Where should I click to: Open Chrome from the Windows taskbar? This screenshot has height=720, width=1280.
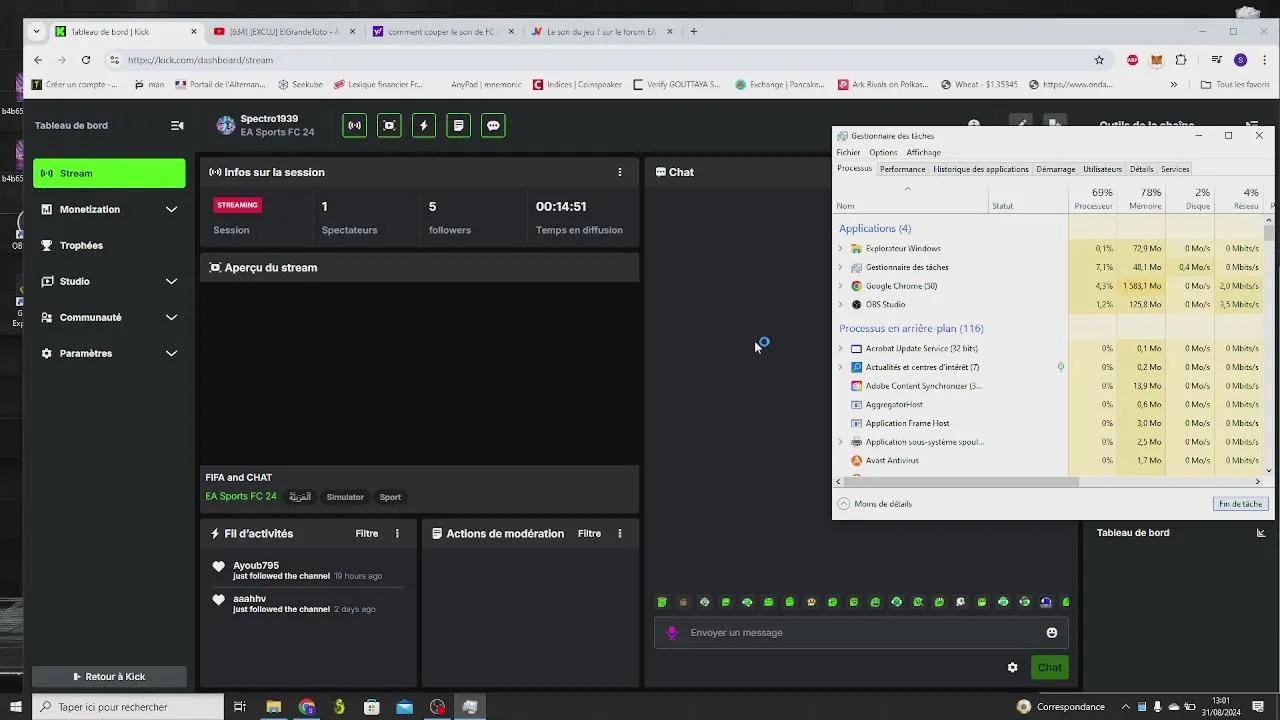coord(306,707)
